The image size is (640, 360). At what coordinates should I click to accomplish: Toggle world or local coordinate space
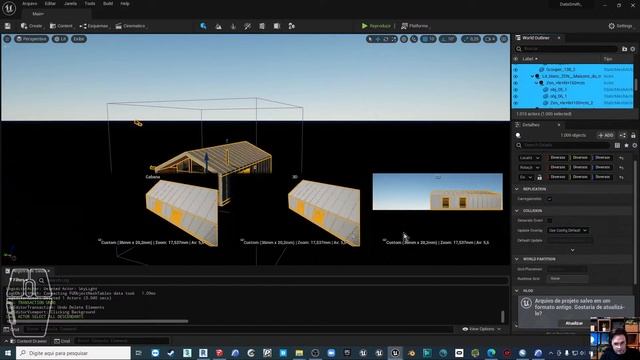click(404, 39)
